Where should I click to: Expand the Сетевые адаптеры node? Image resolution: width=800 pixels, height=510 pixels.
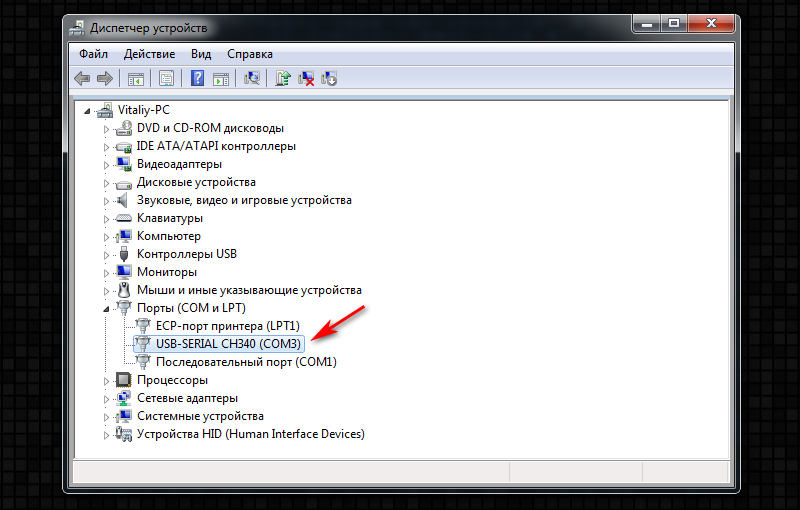point(106,399)
